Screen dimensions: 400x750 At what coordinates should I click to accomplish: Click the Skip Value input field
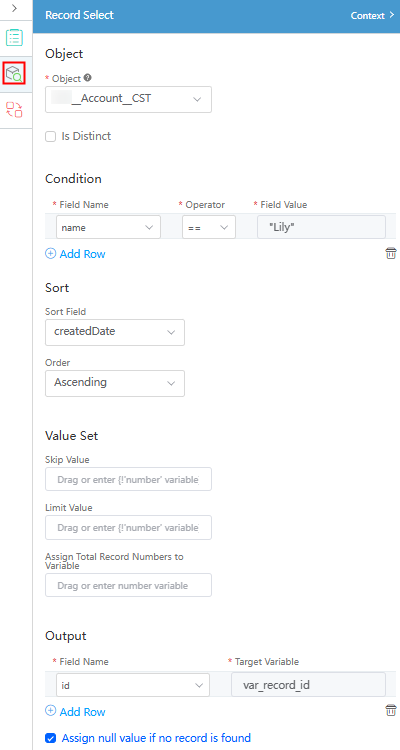(x=128, y=479)
